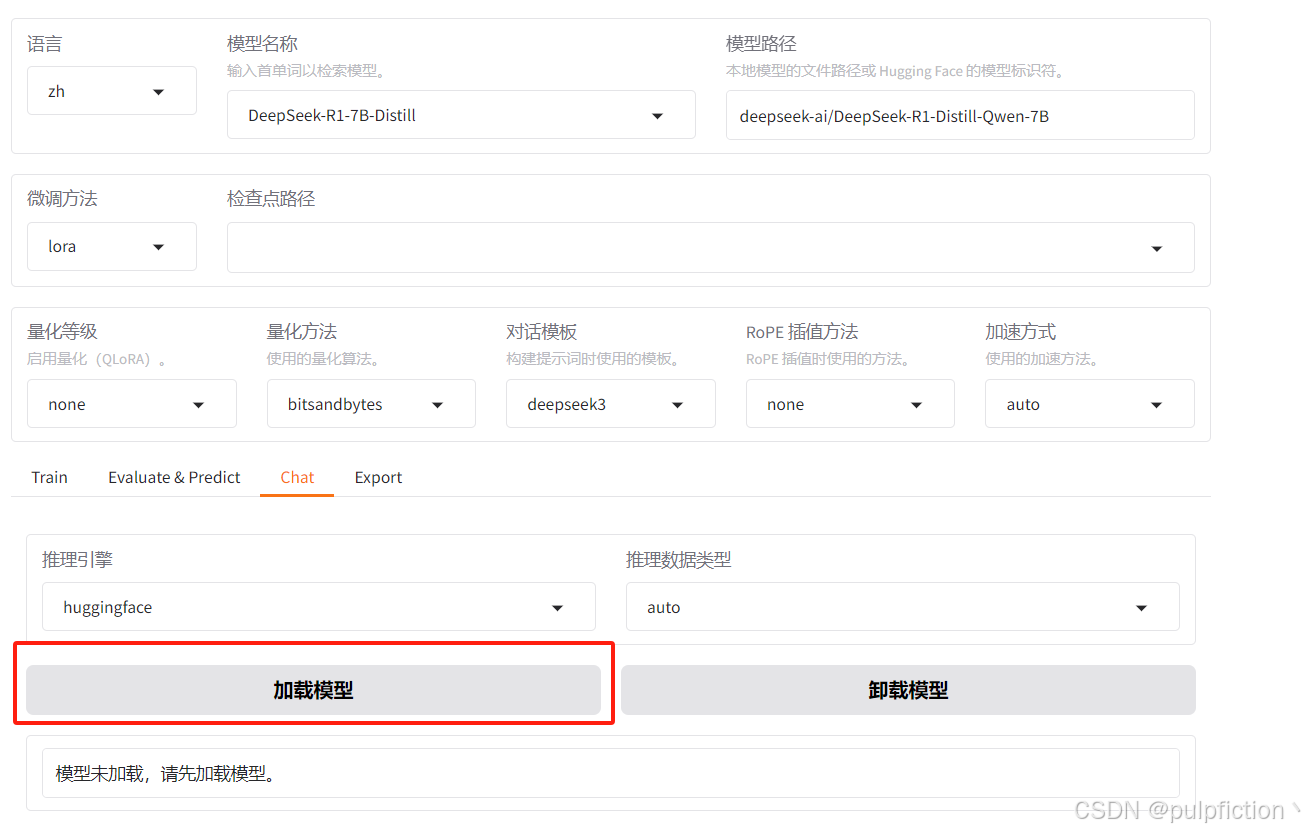The image size is (1314, 832).
Task: Switch to the Evaluate & Predict tab
Action: [174, 477]
